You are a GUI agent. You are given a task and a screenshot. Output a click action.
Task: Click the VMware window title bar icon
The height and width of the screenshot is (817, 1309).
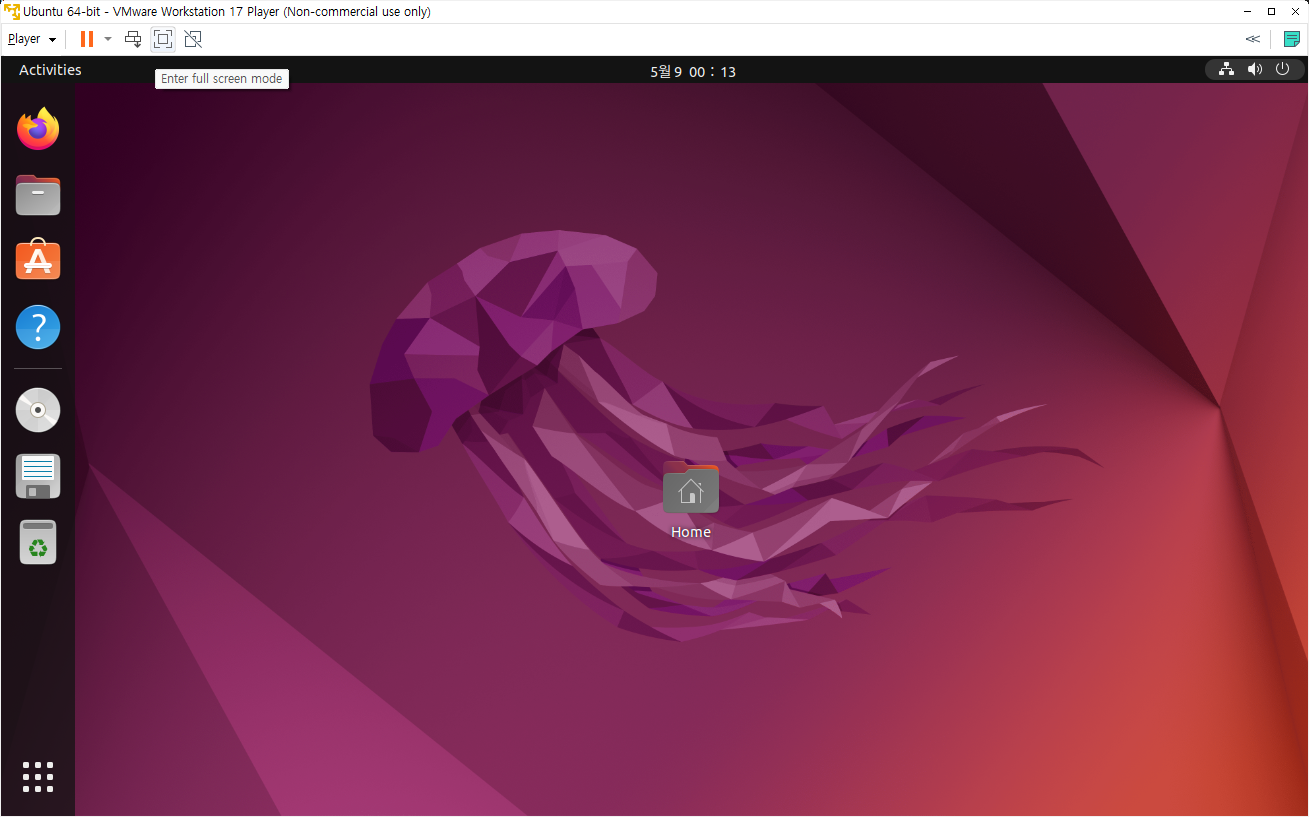[x=12, y=11]
